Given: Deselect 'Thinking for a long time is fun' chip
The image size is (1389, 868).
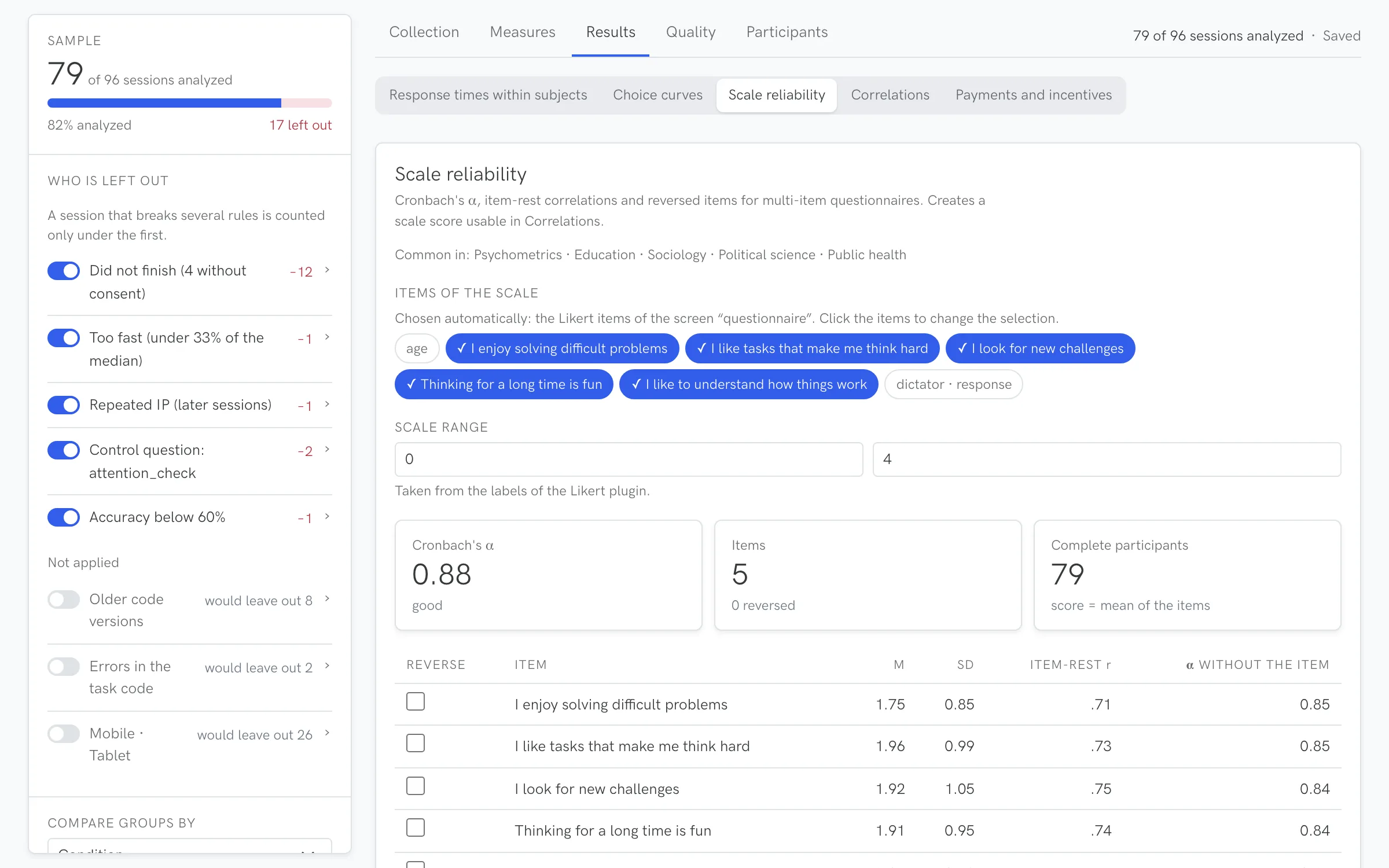Looking at the screenshot, I should [x=504, y=385].
